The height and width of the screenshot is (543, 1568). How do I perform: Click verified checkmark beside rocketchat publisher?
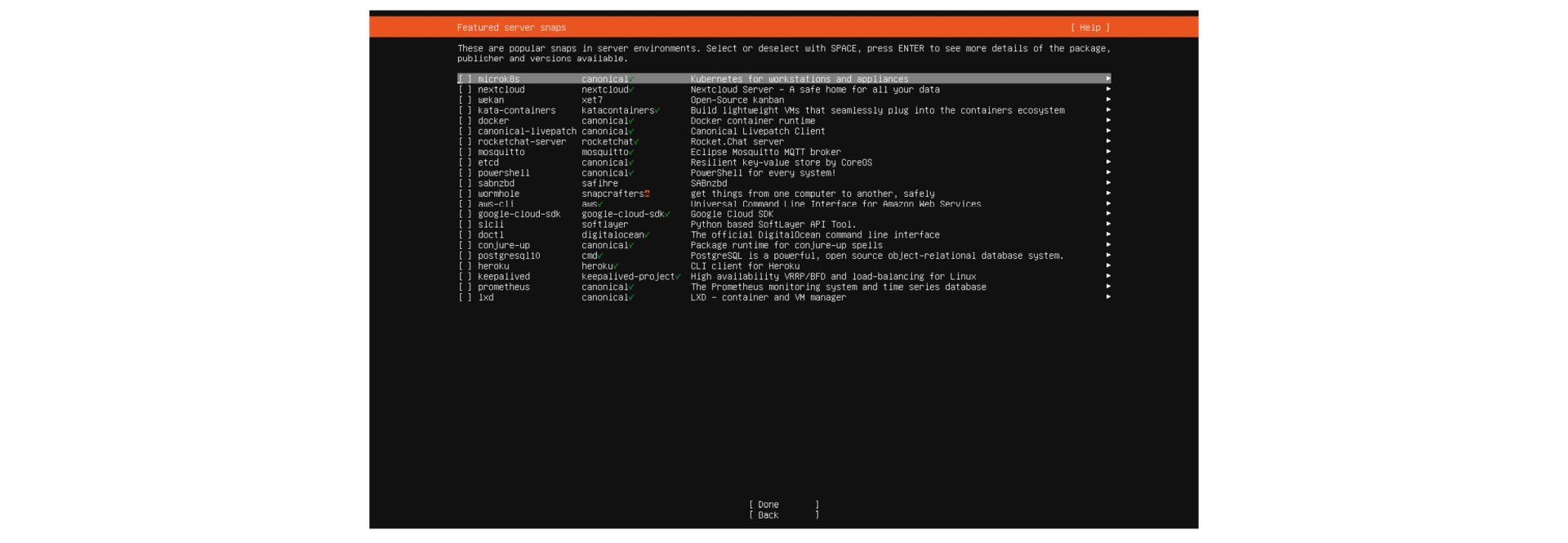point(636,142)
